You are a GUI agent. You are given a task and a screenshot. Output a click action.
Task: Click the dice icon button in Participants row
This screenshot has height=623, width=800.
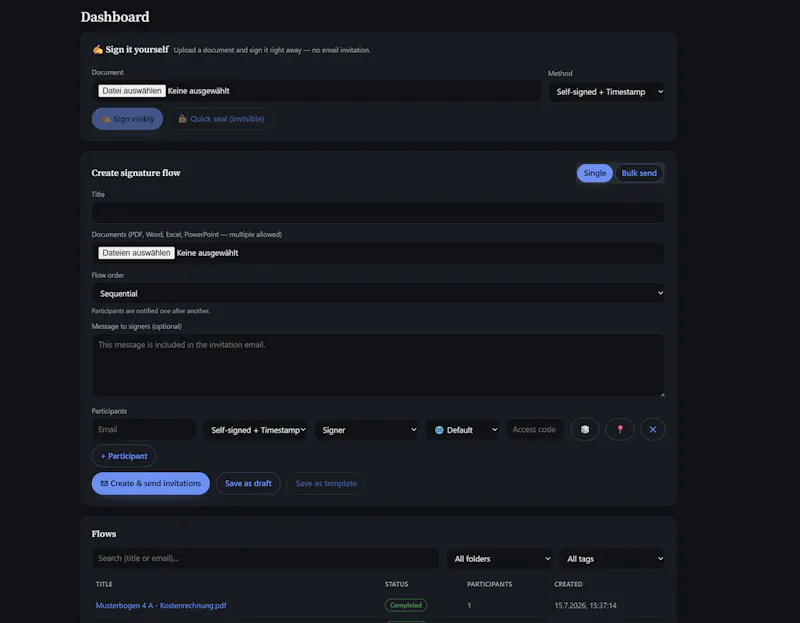pyautogui.click(x=585, y=430)
